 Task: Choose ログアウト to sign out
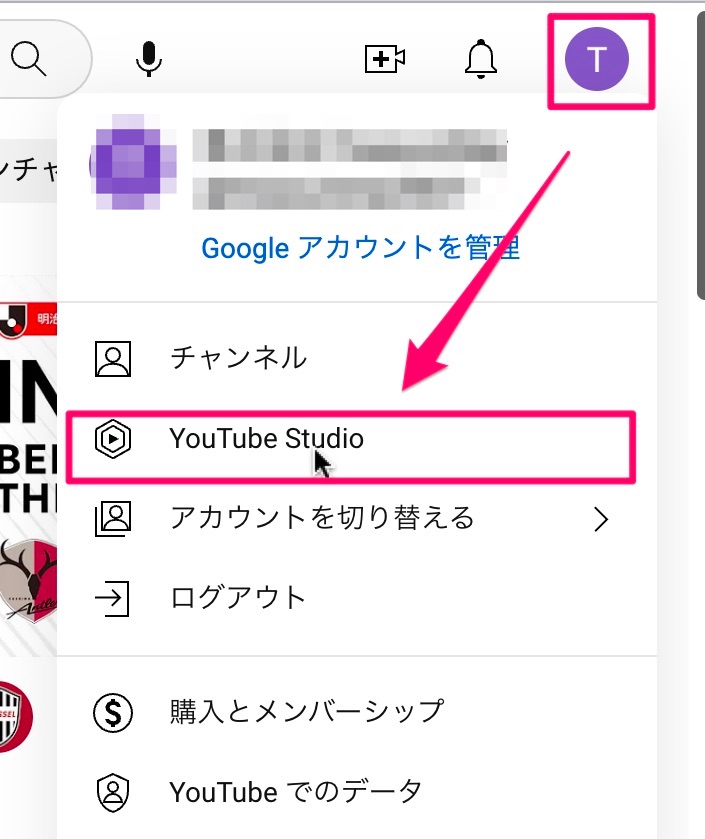coord(357,598)
